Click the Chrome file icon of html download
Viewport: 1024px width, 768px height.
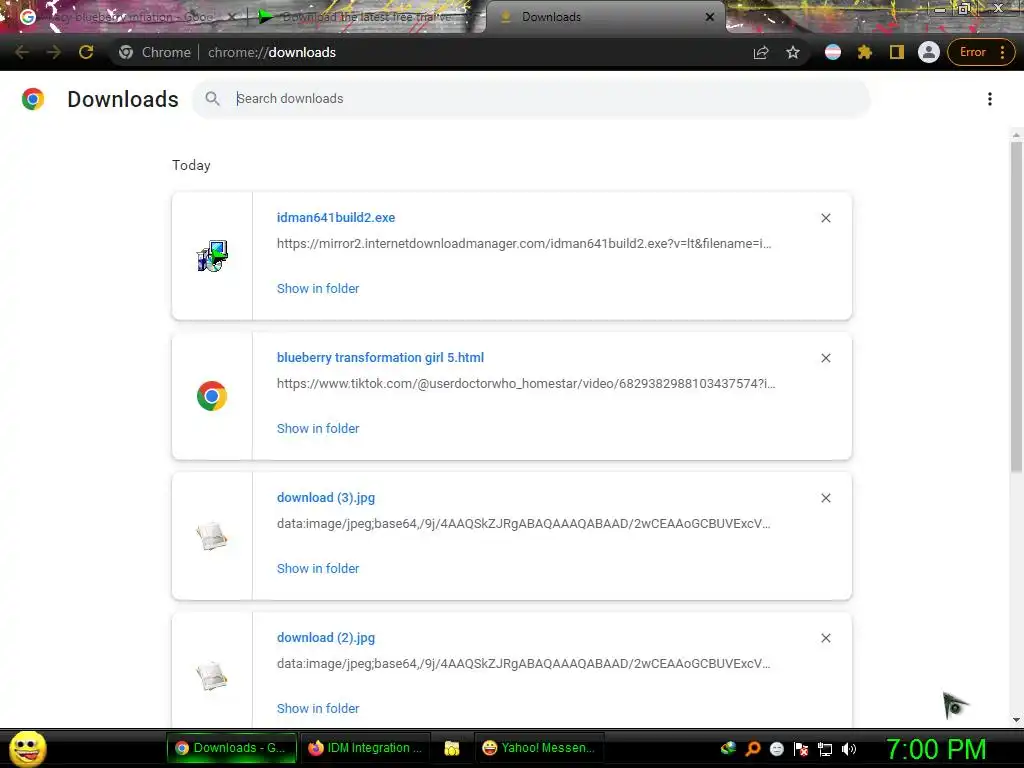coord(212,396)
